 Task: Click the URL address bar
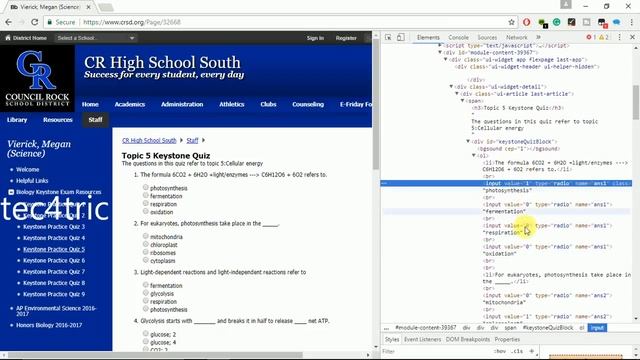(294, 22)
